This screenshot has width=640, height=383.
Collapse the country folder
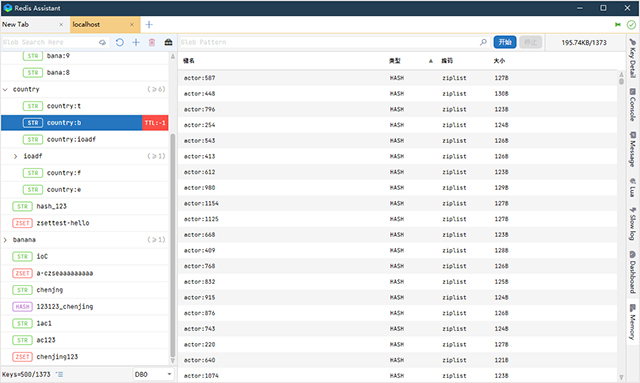(x=5, y=89)
